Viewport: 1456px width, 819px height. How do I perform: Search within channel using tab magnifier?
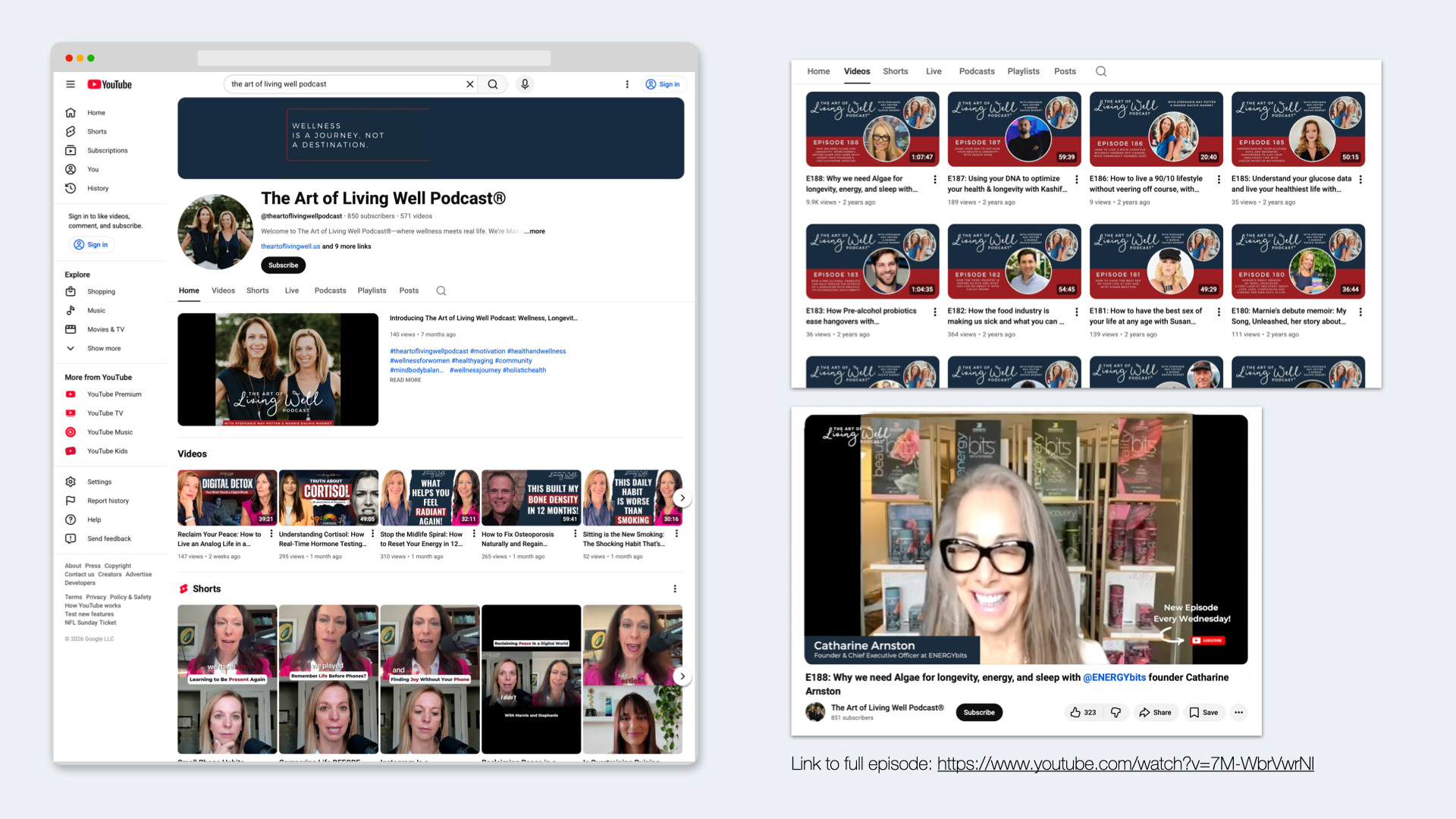pos(441,291)
